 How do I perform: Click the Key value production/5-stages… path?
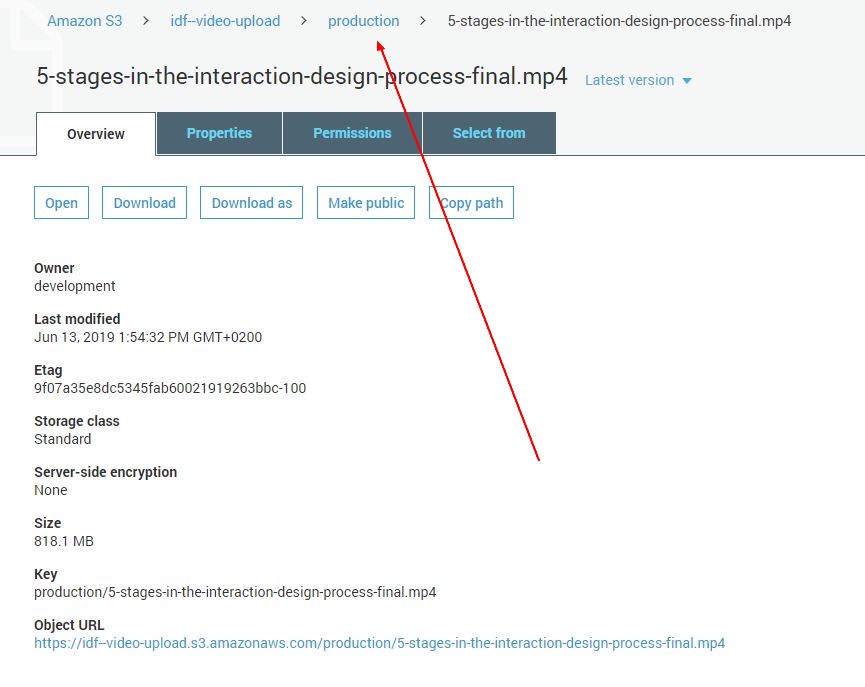235,592
